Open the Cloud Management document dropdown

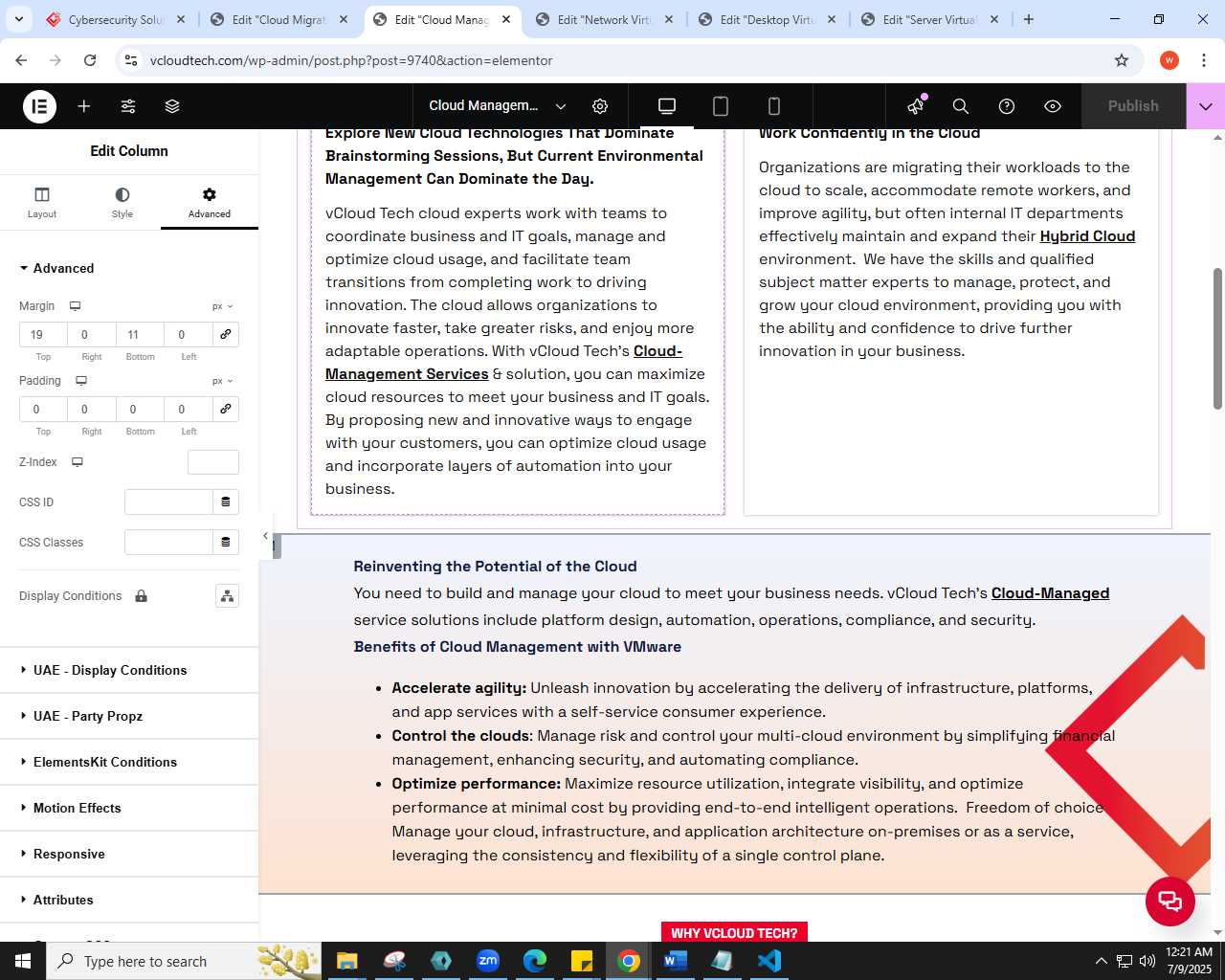(x=498, y=106)
